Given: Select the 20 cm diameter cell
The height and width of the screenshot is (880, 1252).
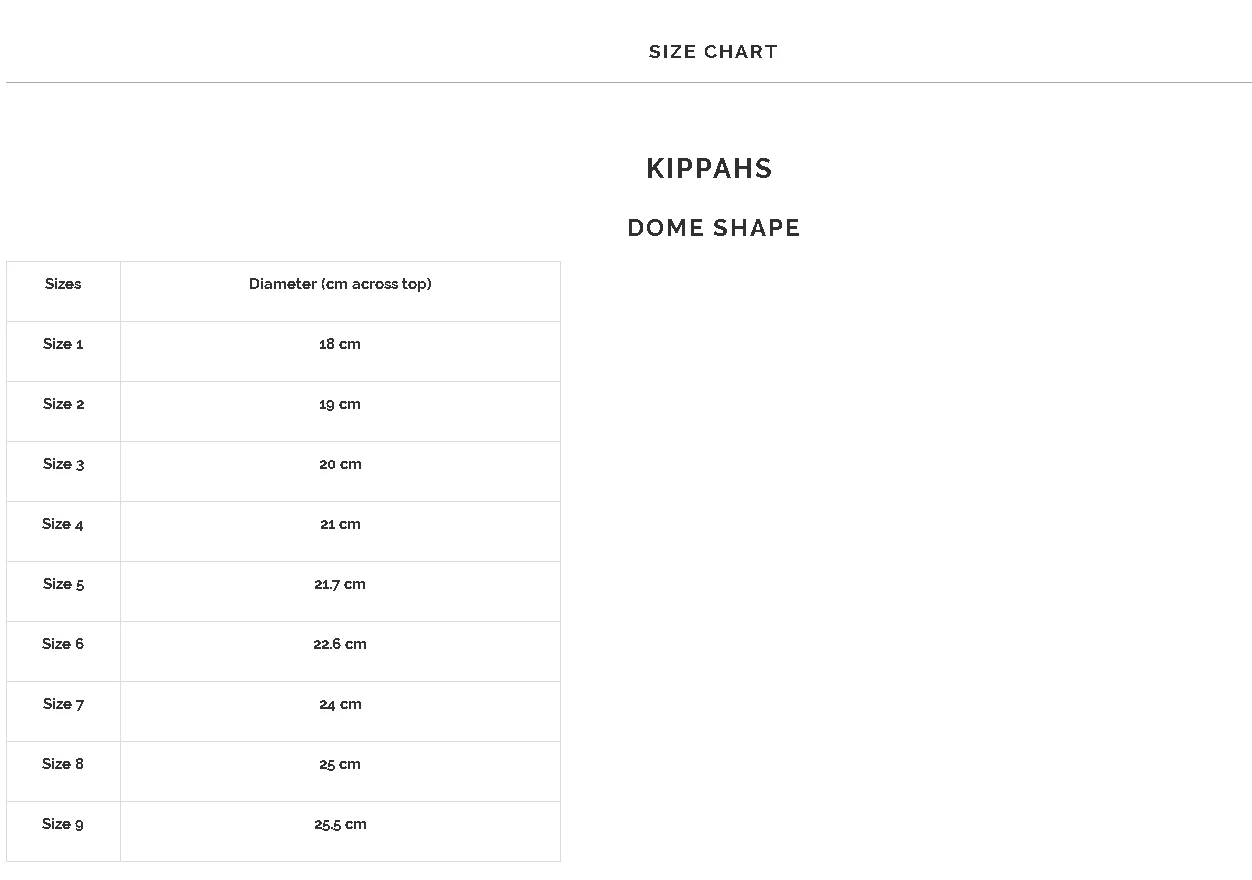Looking at the screenshot, I should (340, 464).
